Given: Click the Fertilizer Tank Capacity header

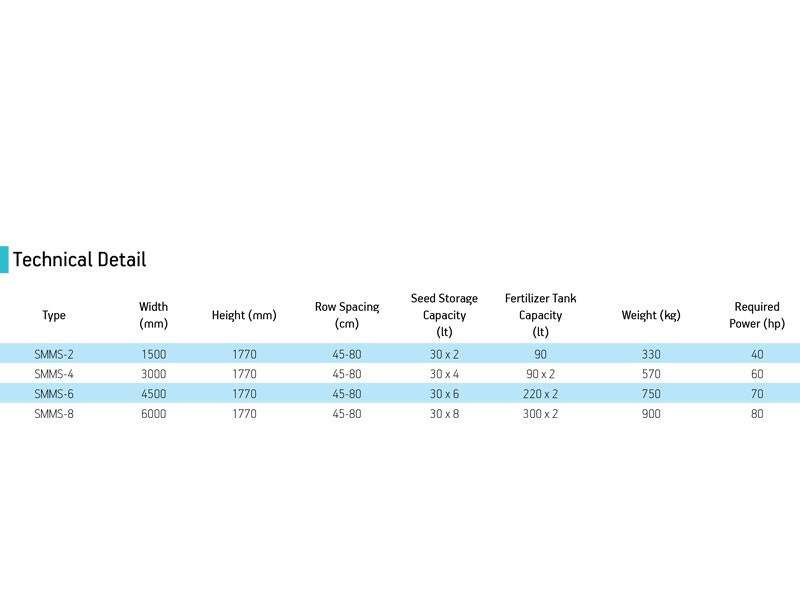Looking at the screenshot, I should click(x=540, y=315).
